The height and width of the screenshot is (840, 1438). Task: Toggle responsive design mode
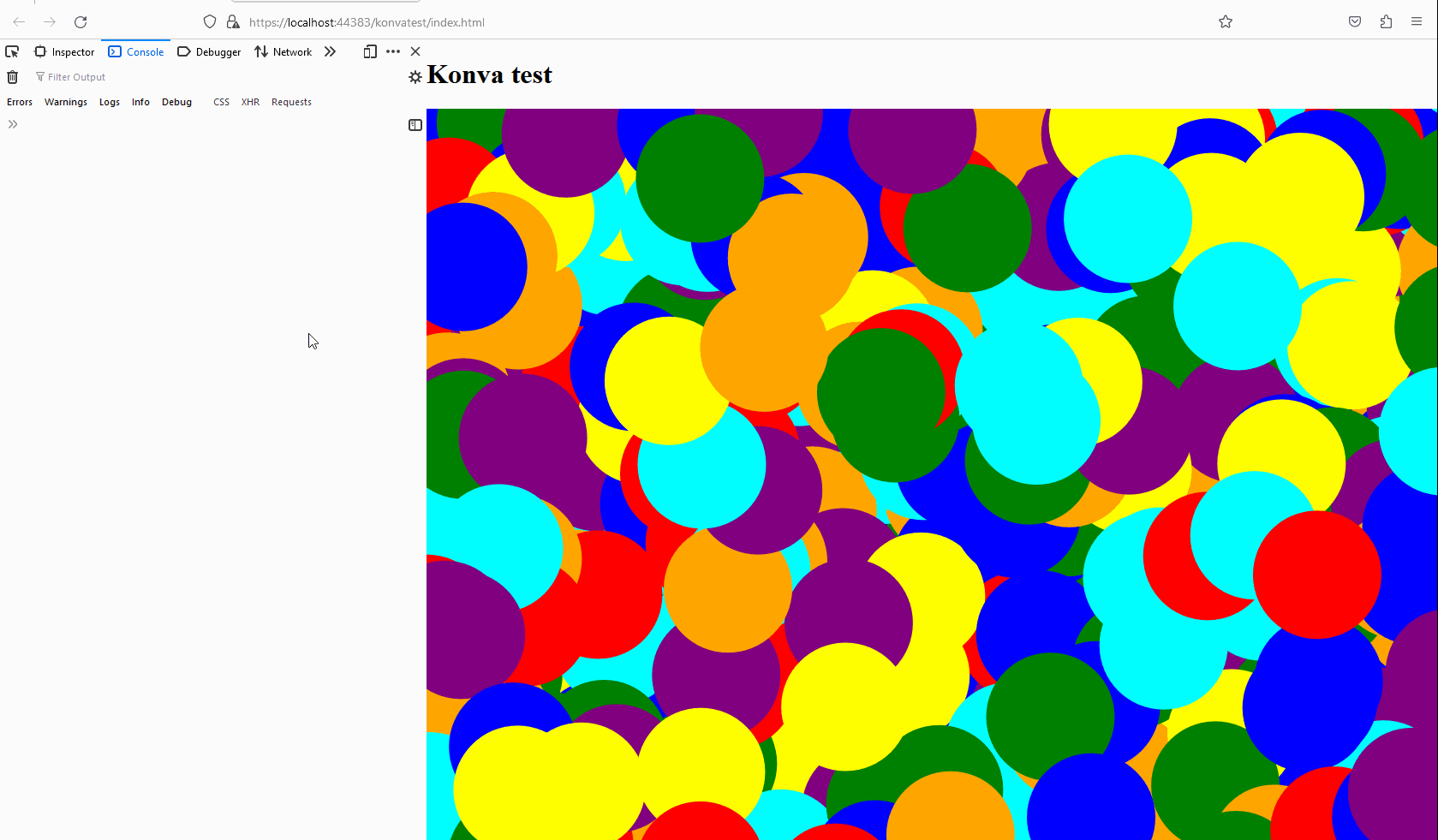[x=369, y=51]
